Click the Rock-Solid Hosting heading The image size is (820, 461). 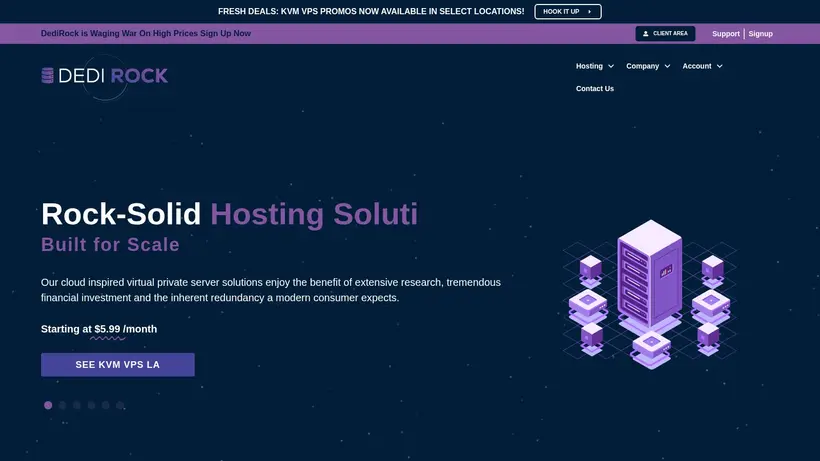click(230, 214)
